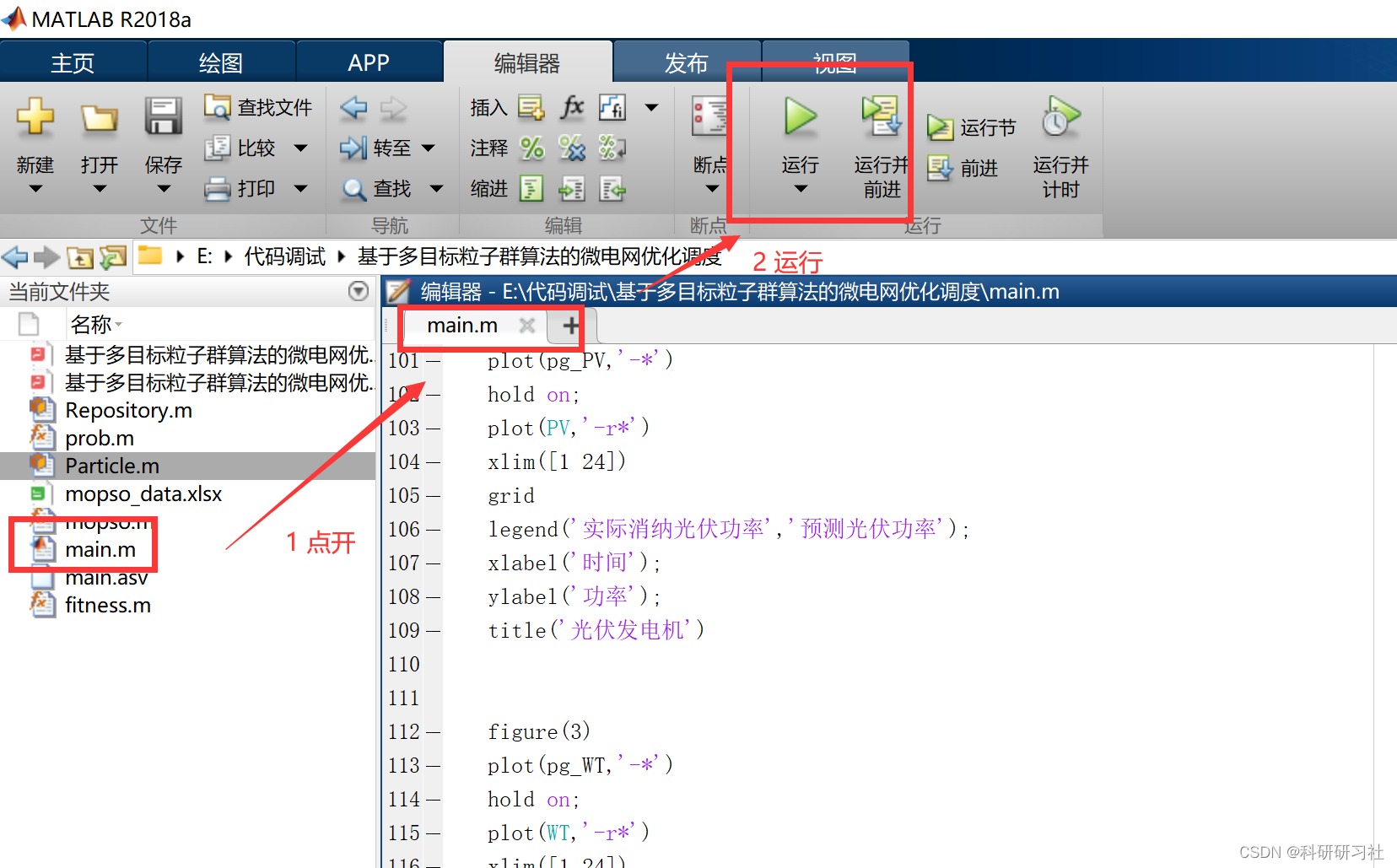Click the 代码调试 breadcrumb link
The width and height of the screenshot is (1397, 868).
point(284,256)
